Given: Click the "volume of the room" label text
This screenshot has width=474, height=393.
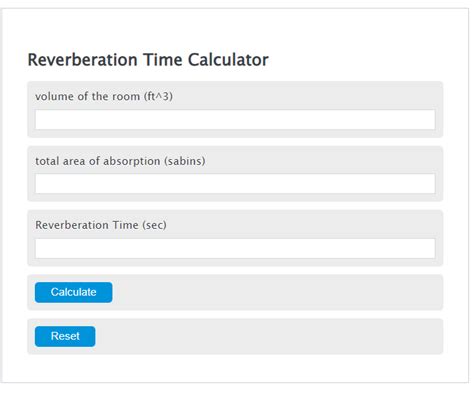Looking at the screenshot, I should (88, 96).
